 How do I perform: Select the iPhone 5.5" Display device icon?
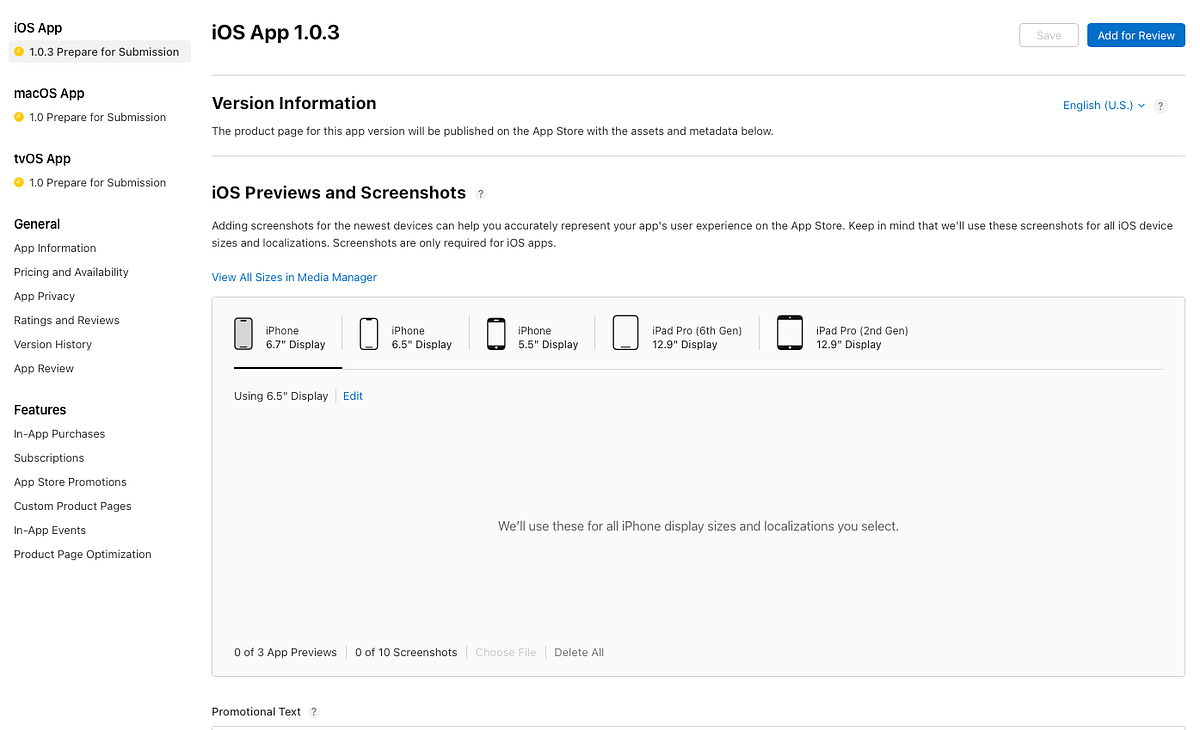(497, 333)
